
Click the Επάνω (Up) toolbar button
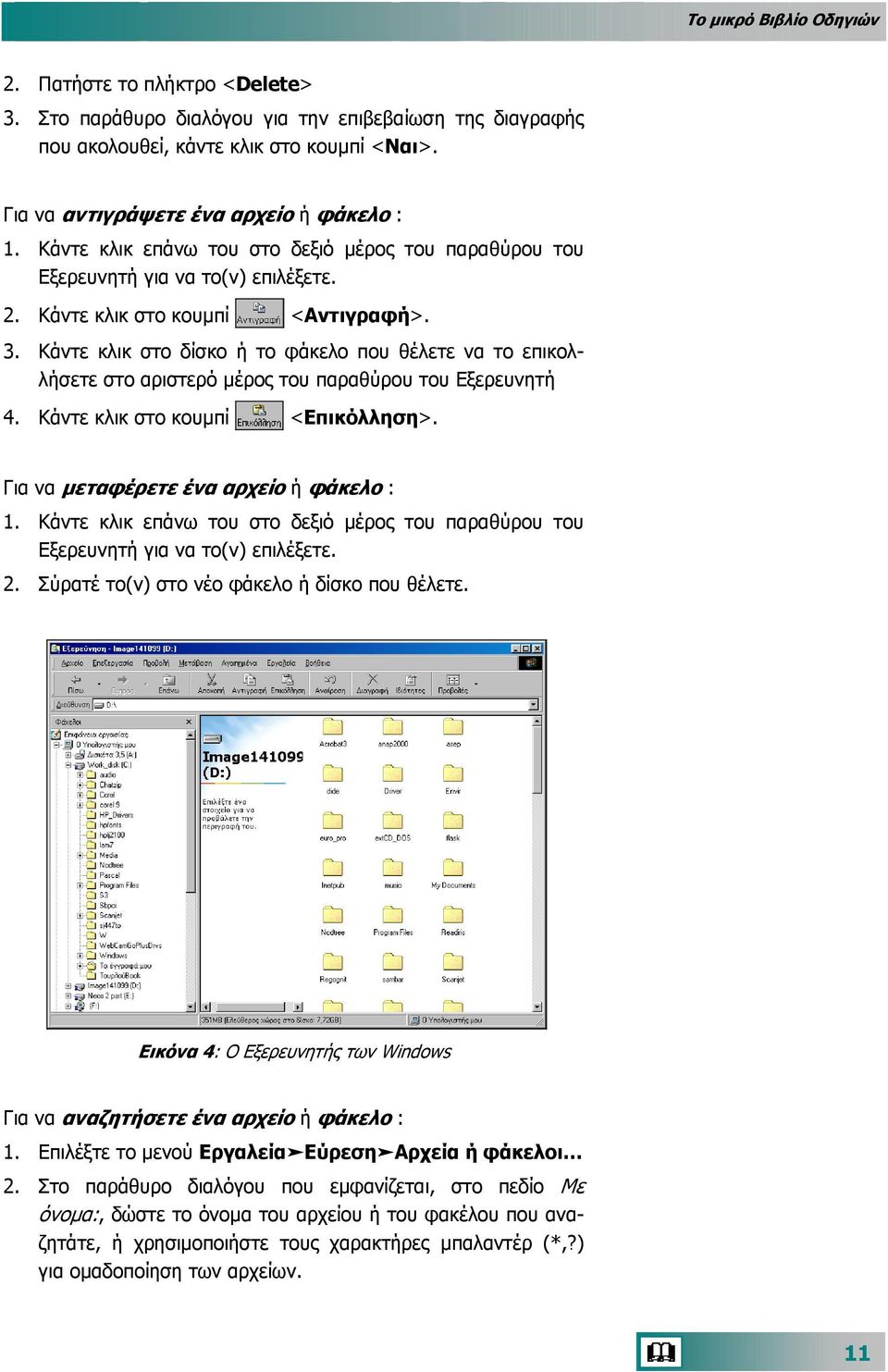pos(168,685)
